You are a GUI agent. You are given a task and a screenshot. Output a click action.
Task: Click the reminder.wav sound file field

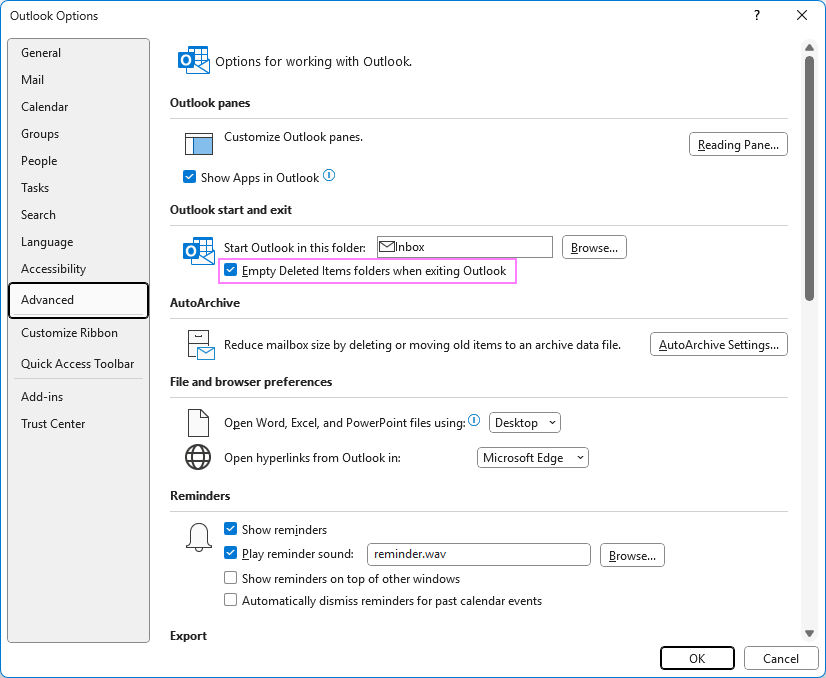click(x=479, y=554)
